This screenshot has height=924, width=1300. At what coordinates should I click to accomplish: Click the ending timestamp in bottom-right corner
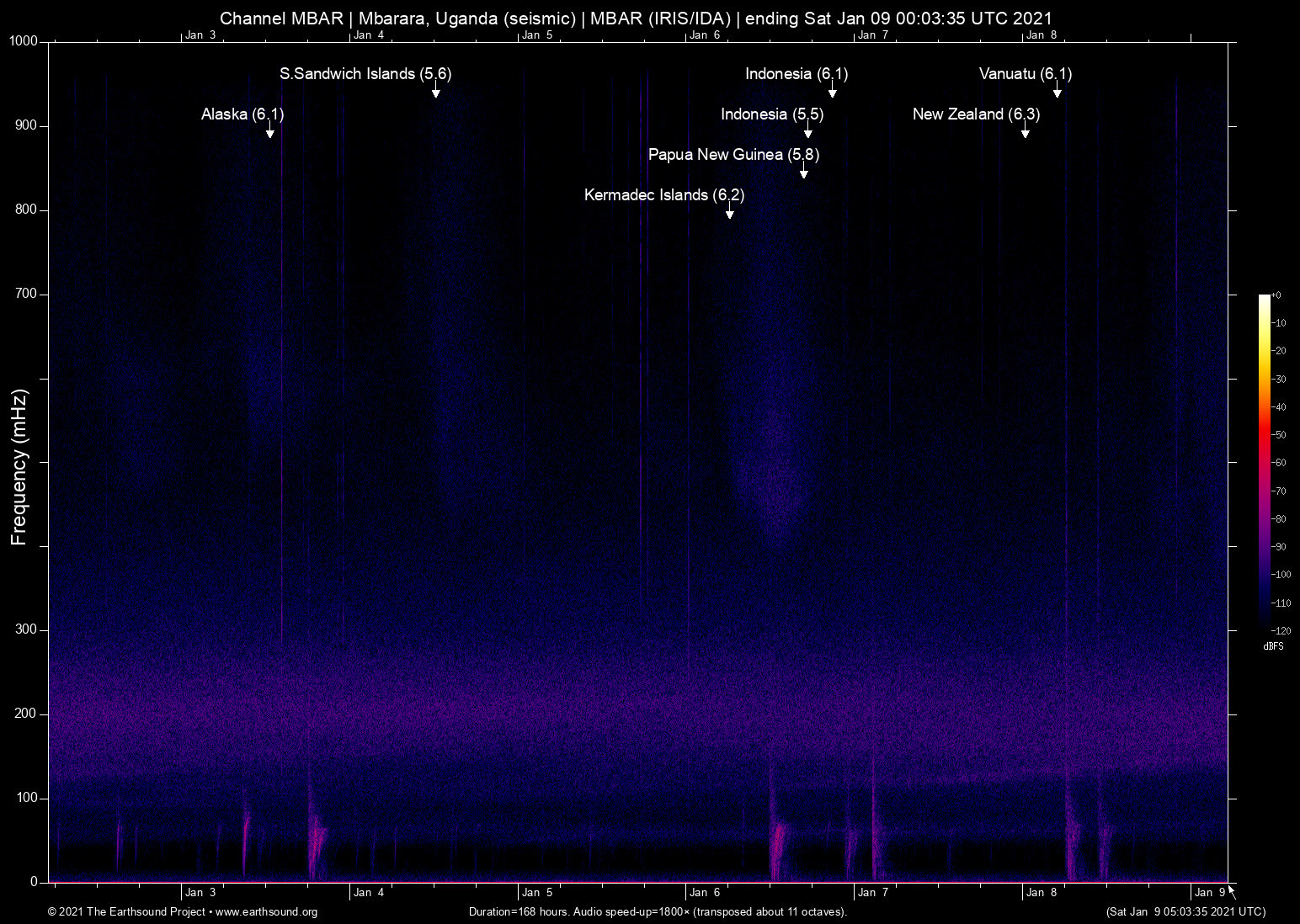click(1185, 912)
